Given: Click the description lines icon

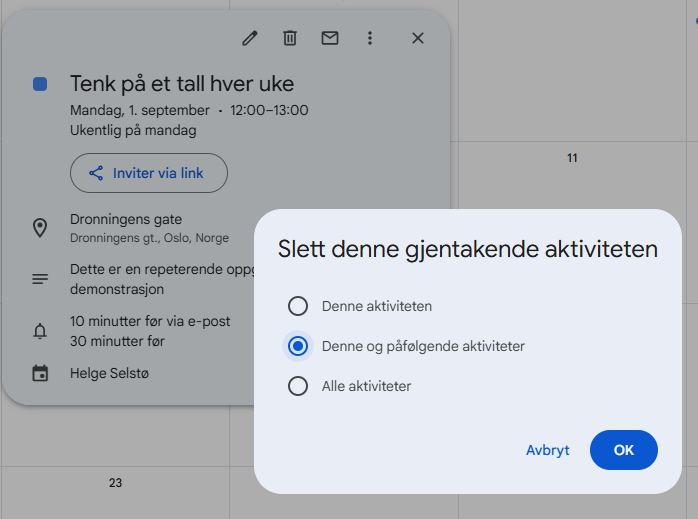Looking at the screenshot, I should pos(40,279).
